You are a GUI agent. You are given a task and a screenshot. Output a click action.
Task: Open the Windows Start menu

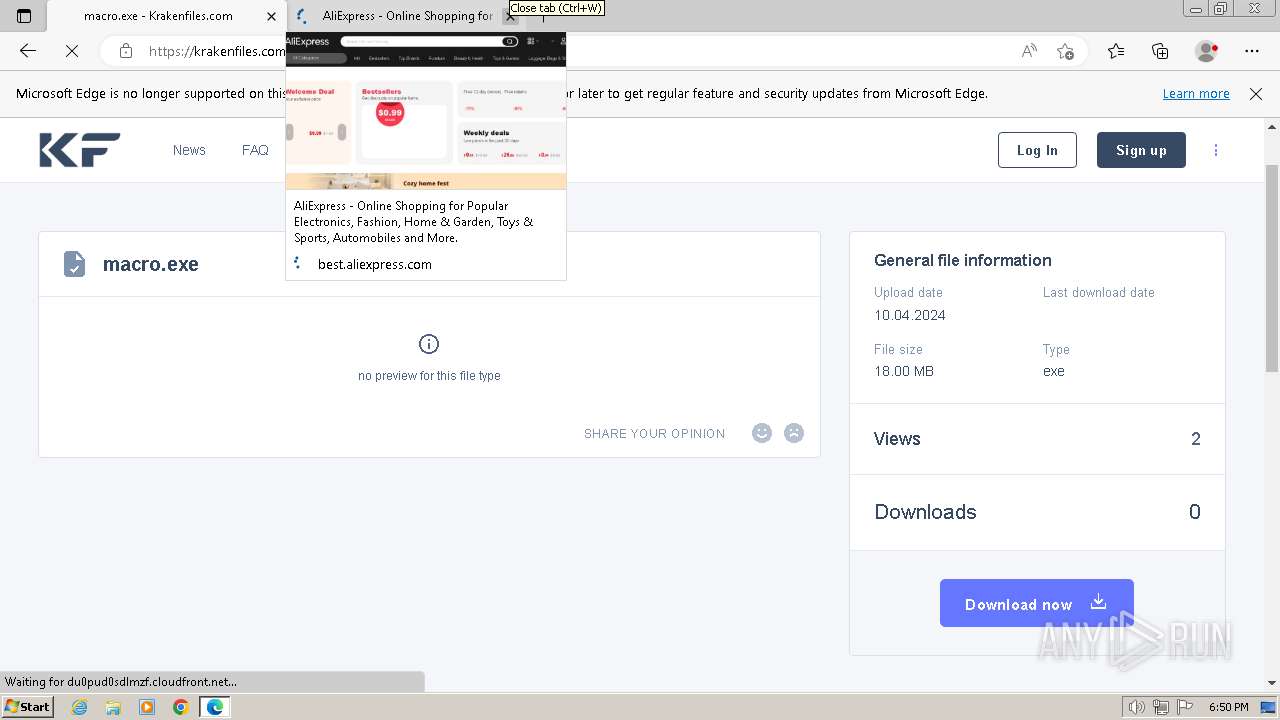pos(28,706)
